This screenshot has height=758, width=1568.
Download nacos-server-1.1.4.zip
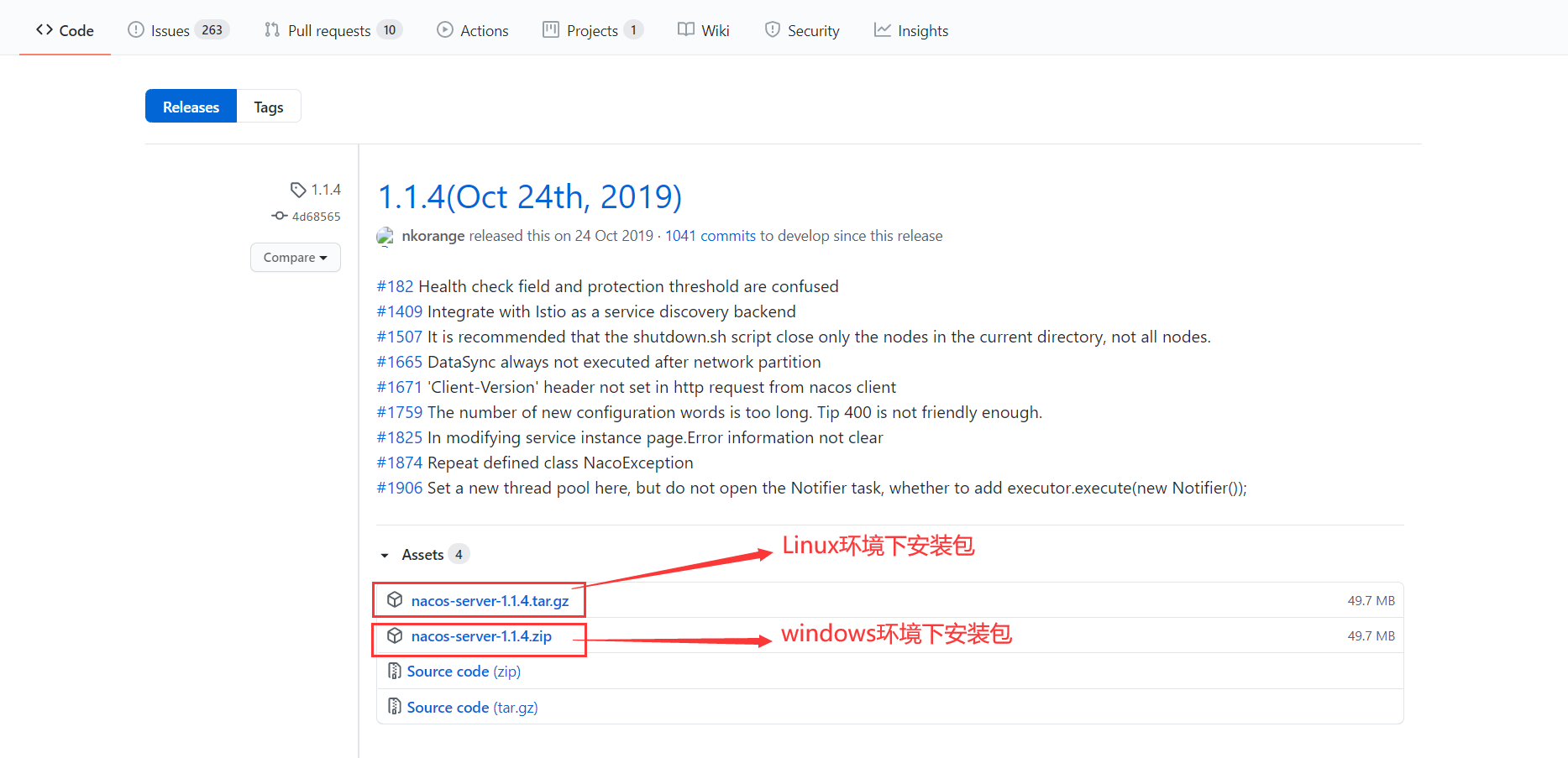(x=481, y=636)
